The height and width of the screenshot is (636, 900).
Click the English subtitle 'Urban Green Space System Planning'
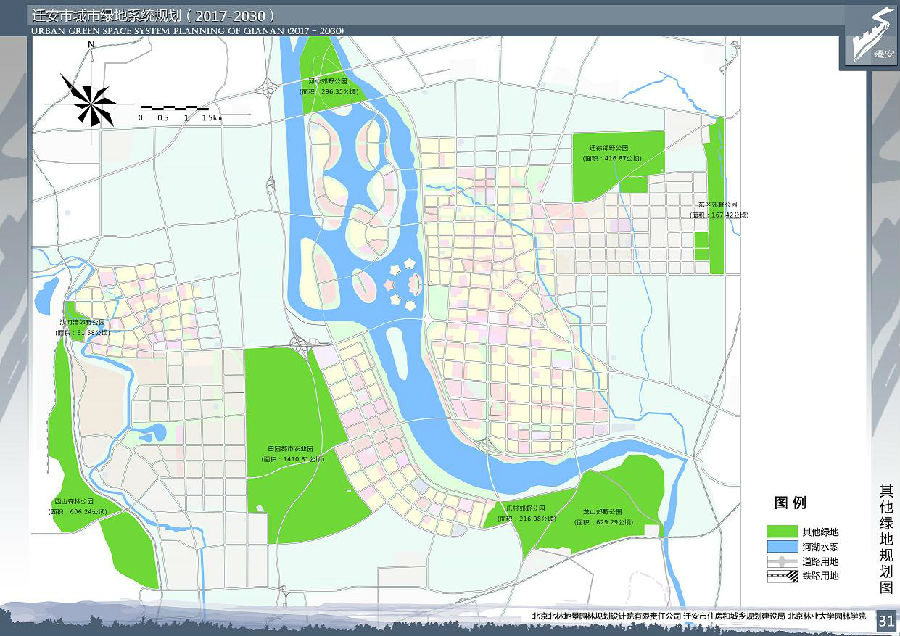pos(188,31)
